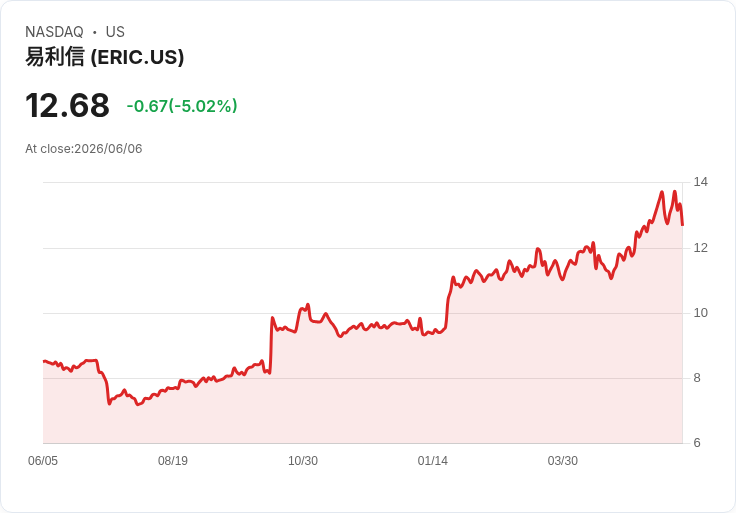Click the 10 price axis label
Image resolution: width=736 pixels, height=513 pixels.
[x=700, y=313]
